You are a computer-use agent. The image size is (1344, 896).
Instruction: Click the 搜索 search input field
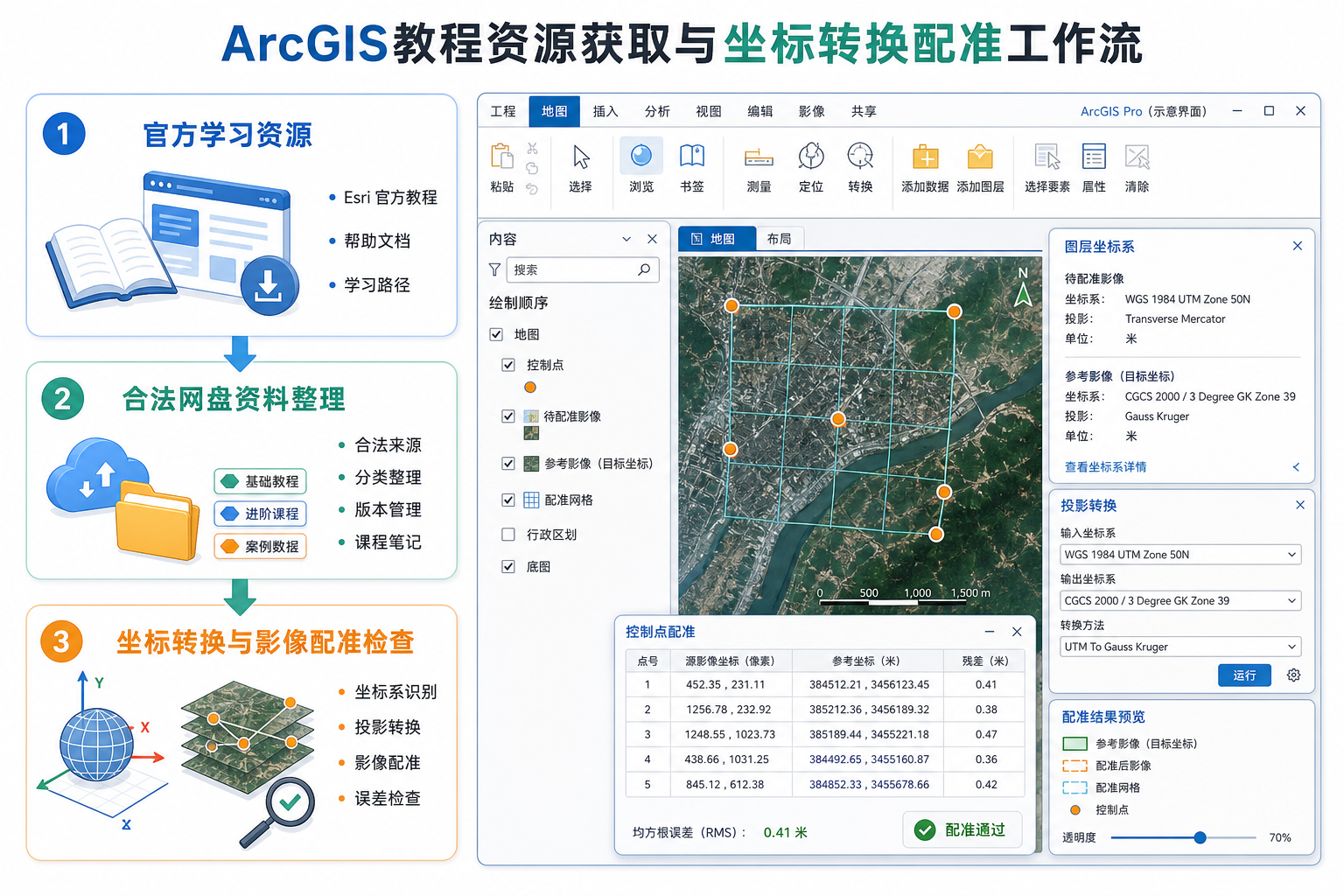coord(583,269)
